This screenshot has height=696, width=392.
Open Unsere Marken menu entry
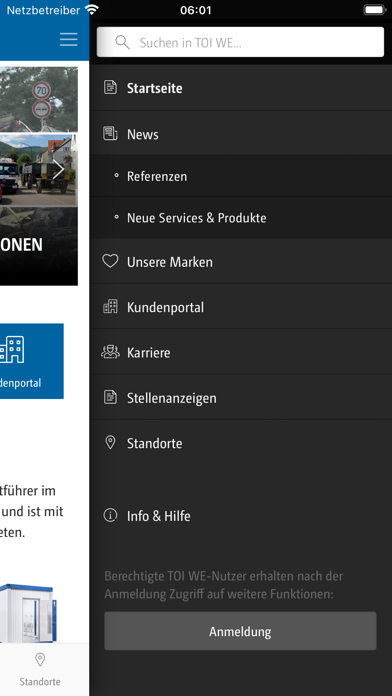(x=241, y=262)
